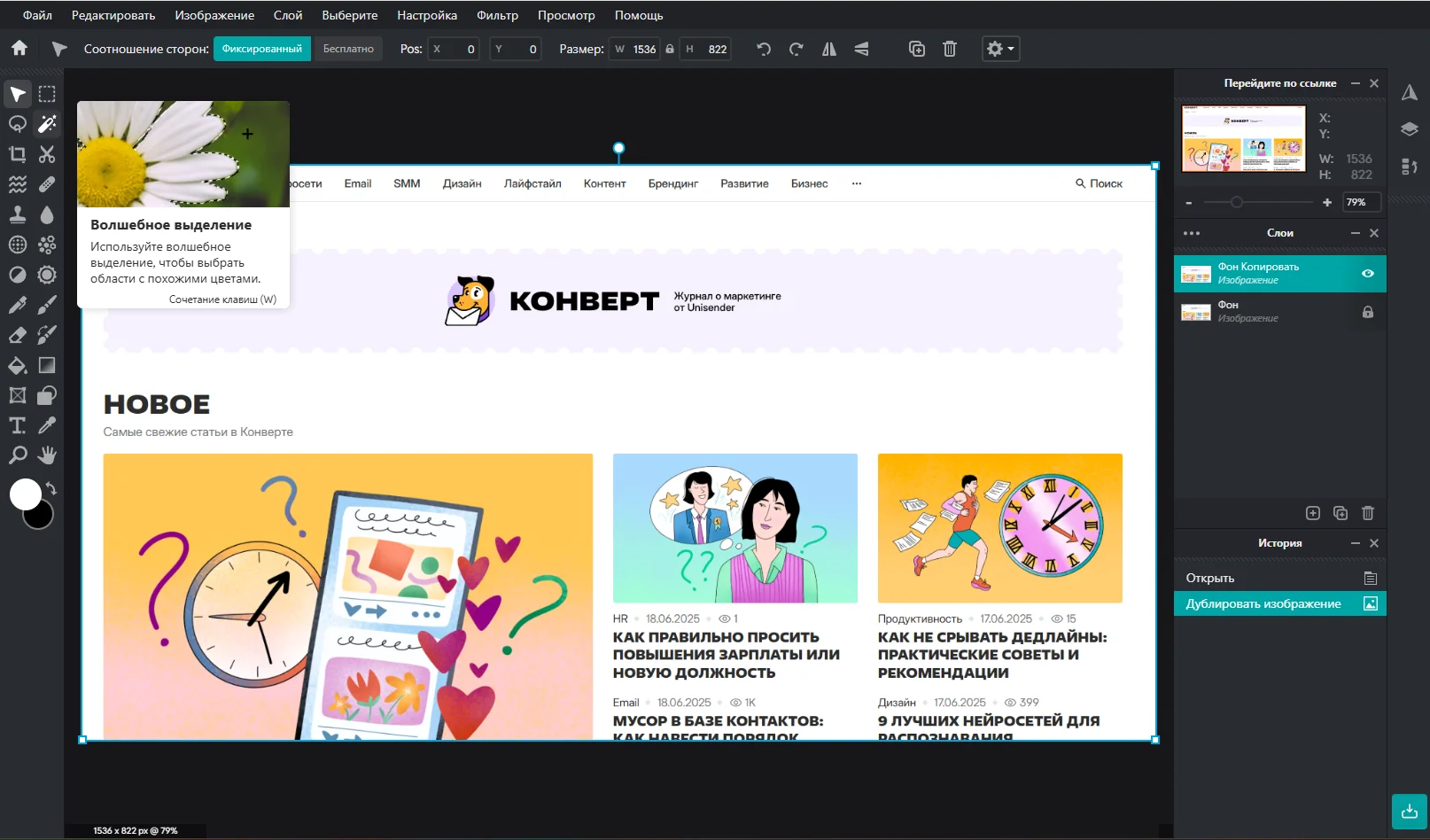Click the Undo arrow in toolbar
Viewport: 1430px width, 840px height.
click(x=763, y=50)
